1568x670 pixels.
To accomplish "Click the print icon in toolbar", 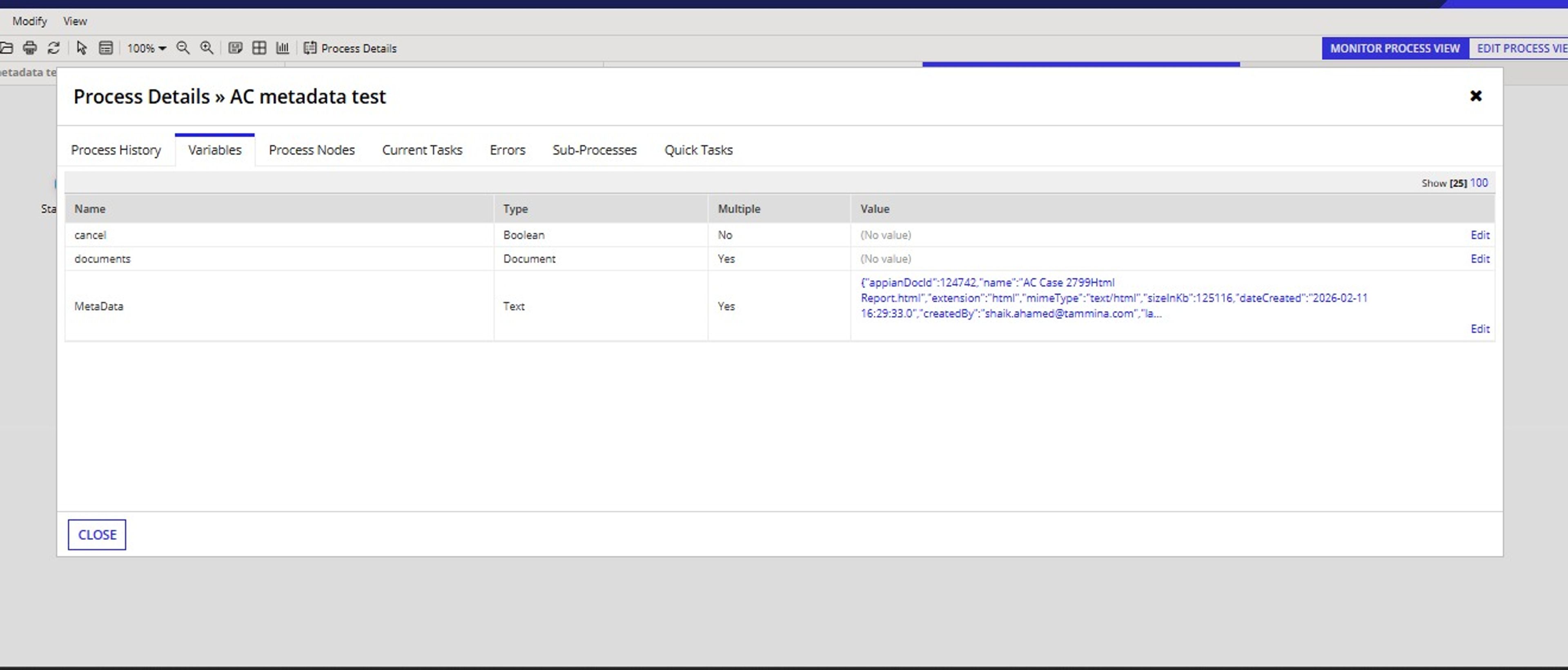I will [29, 48].
